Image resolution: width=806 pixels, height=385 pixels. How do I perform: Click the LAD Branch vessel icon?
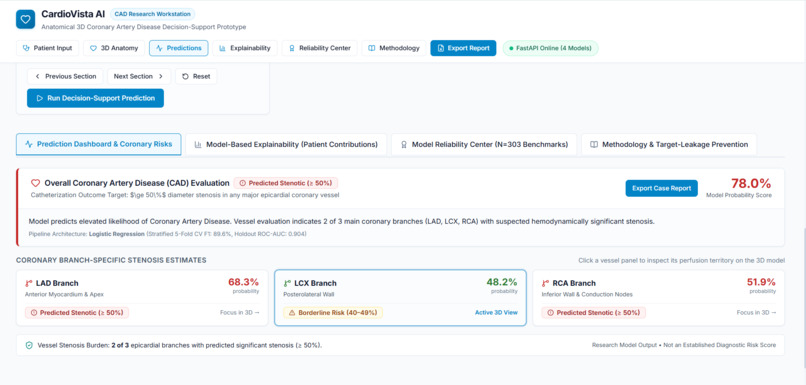point(29,283)
